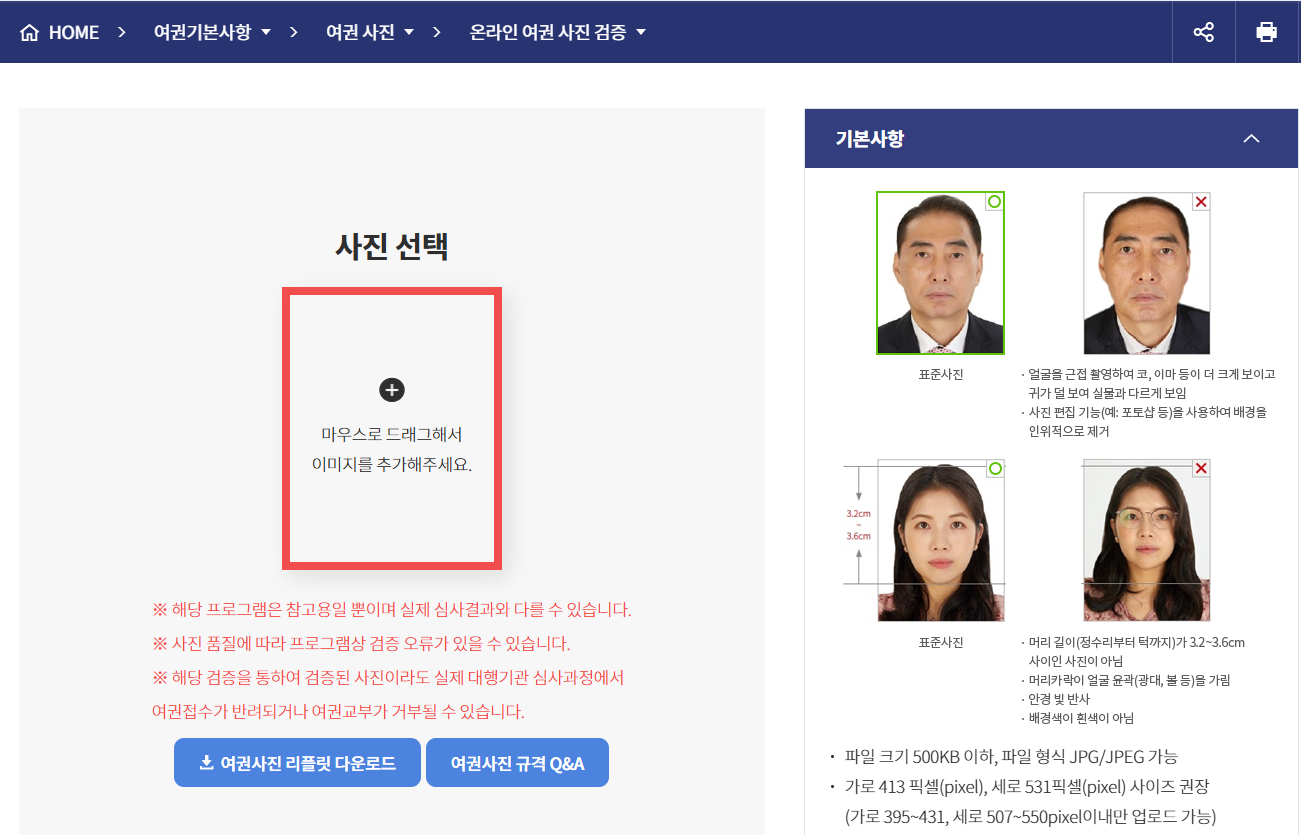Click text 머리카락이 얼굴 윤곽을 가림
Screen dimensions: 1301x835
click(x=1129, y=680)
